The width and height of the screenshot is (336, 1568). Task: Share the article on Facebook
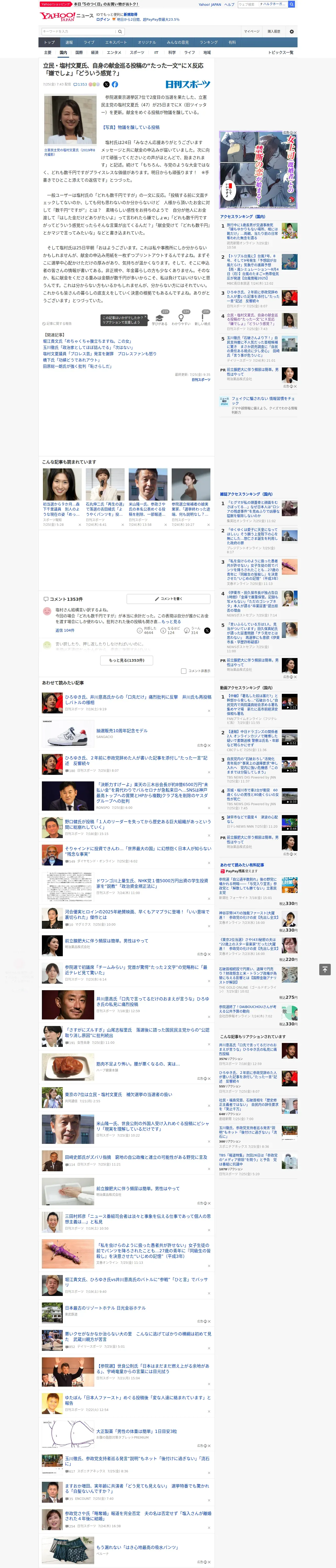point(115,85)
